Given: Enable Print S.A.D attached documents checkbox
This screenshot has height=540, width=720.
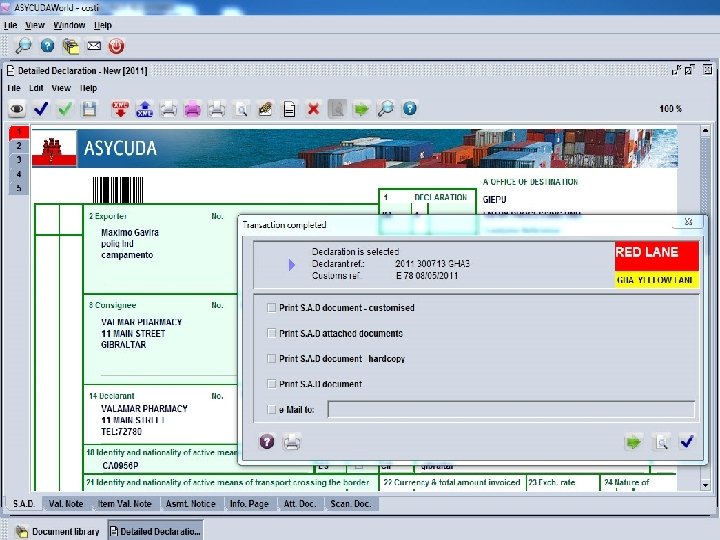Looking at the screenshot, I should [271, 333].
